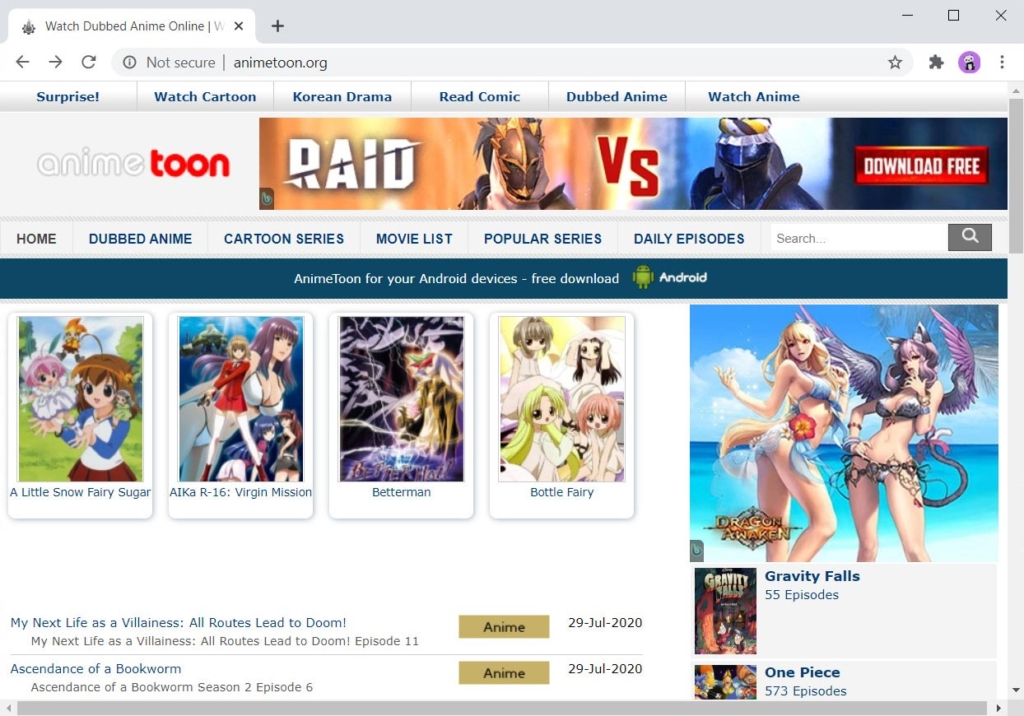Click the green Android robot icon
This screenshot has width=1024, height=716.
[x=643, y=277]
